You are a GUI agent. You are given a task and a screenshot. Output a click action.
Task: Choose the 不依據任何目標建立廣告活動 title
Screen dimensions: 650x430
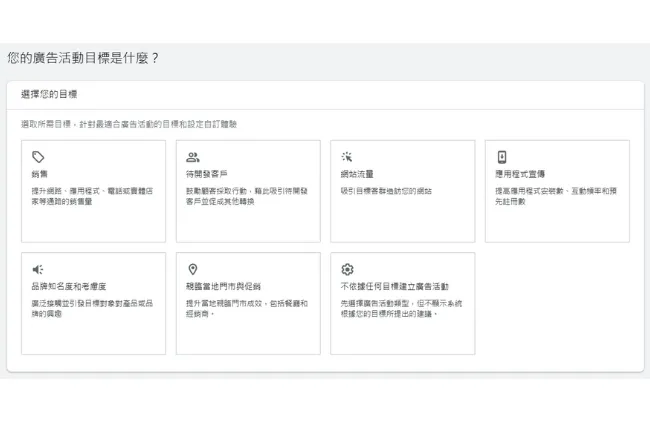tap(395, 286)
